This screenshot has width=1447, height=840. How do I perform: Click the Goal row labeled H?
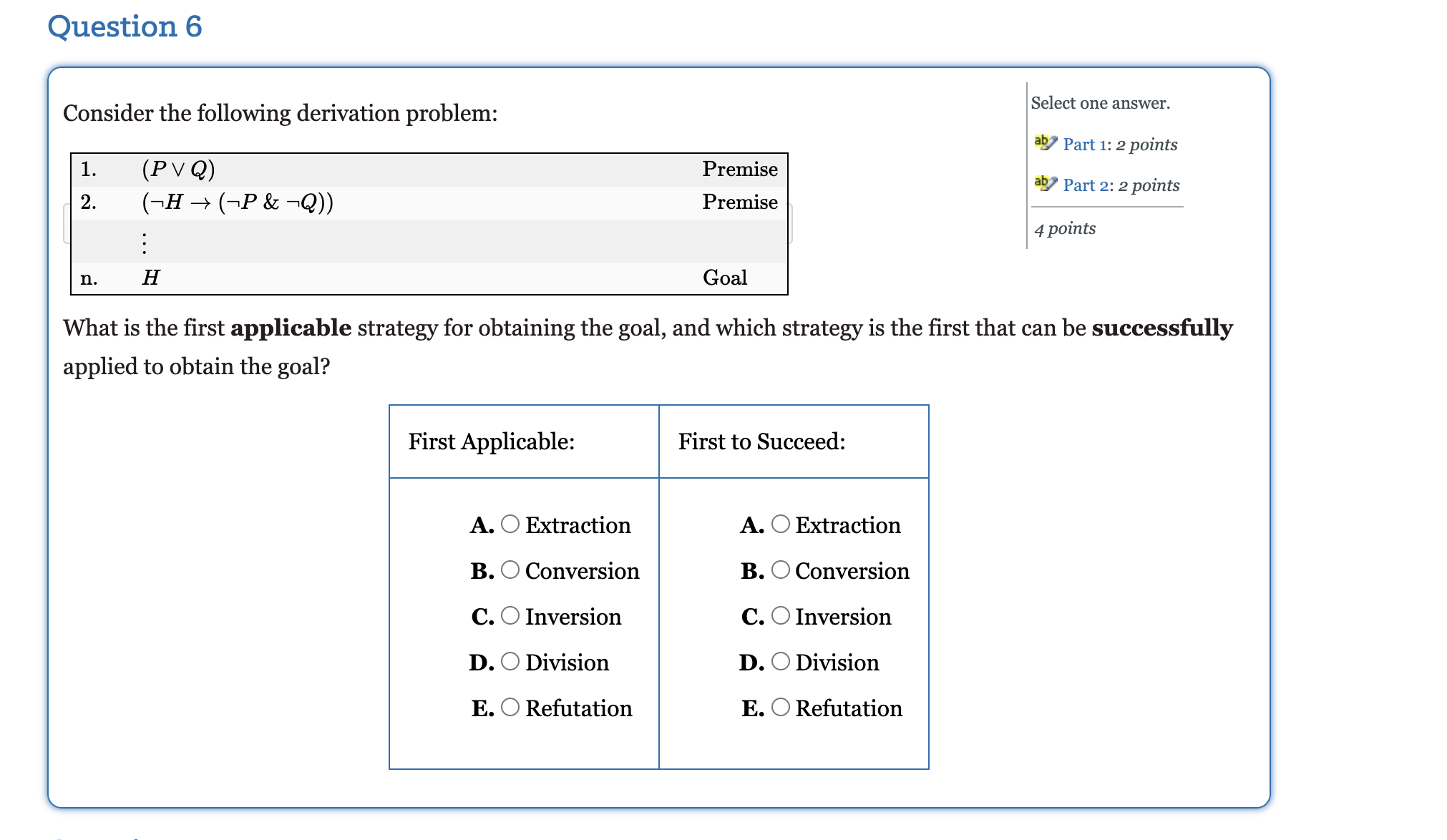point(429,278)
